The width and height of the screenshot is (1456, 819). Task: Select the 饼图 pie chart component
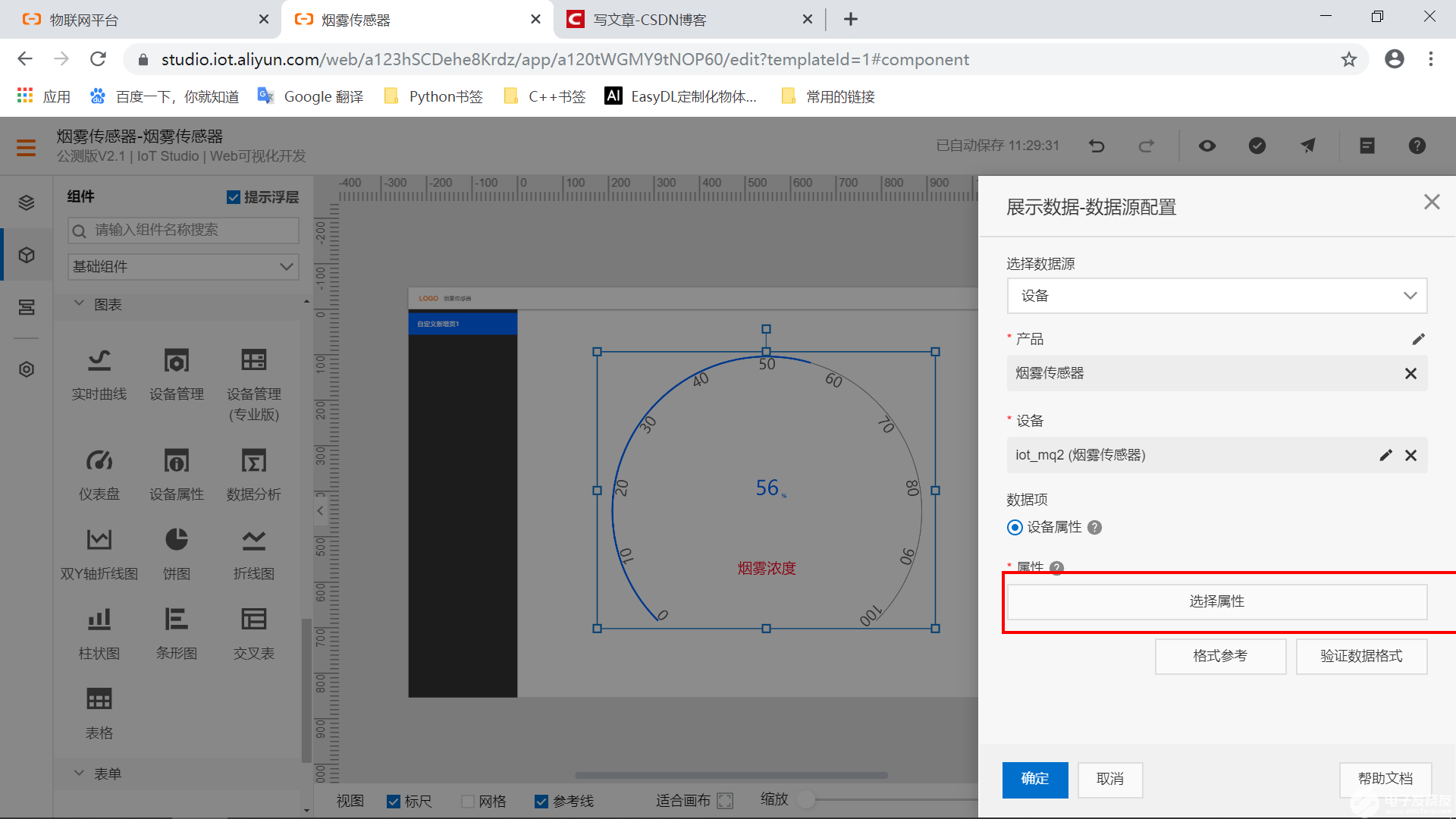[176, 550]
